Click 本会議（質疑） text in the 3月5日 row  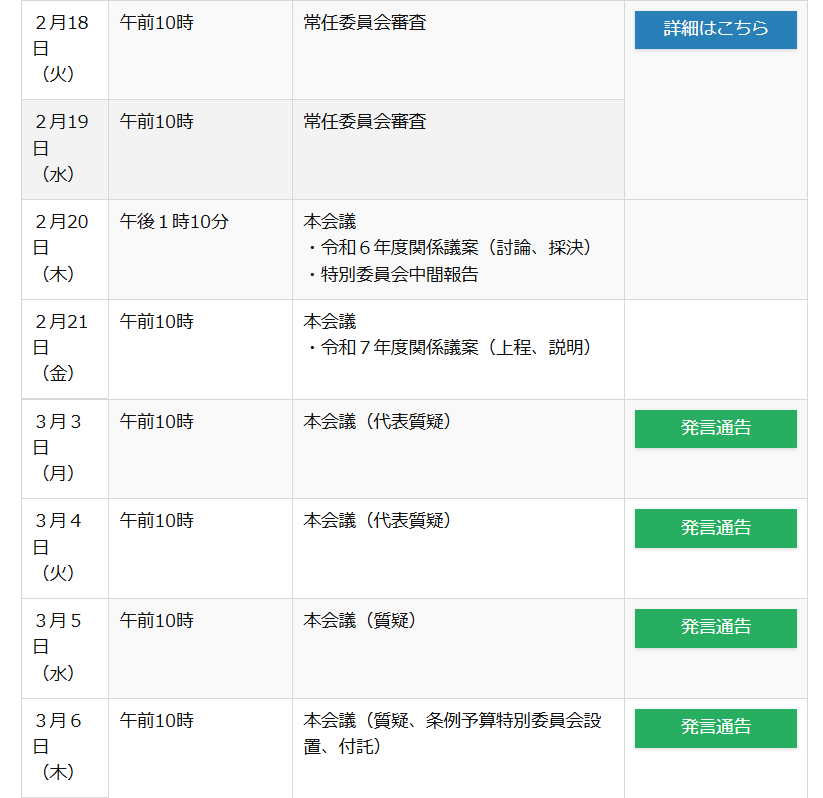pyautogui.click(x=359, y=621)
